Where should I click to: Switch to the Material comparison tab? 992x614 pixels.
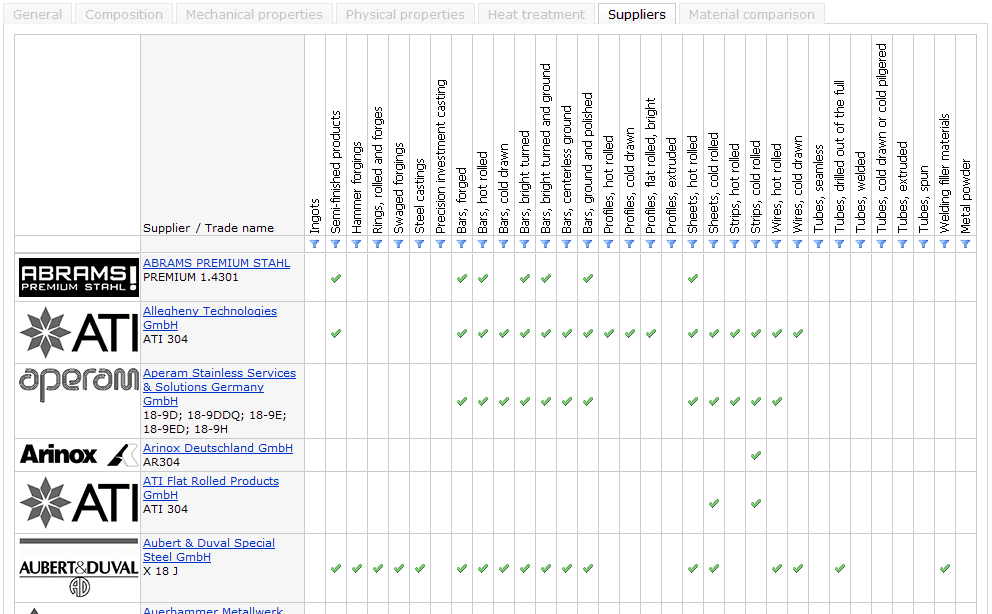tap(752, 14)
